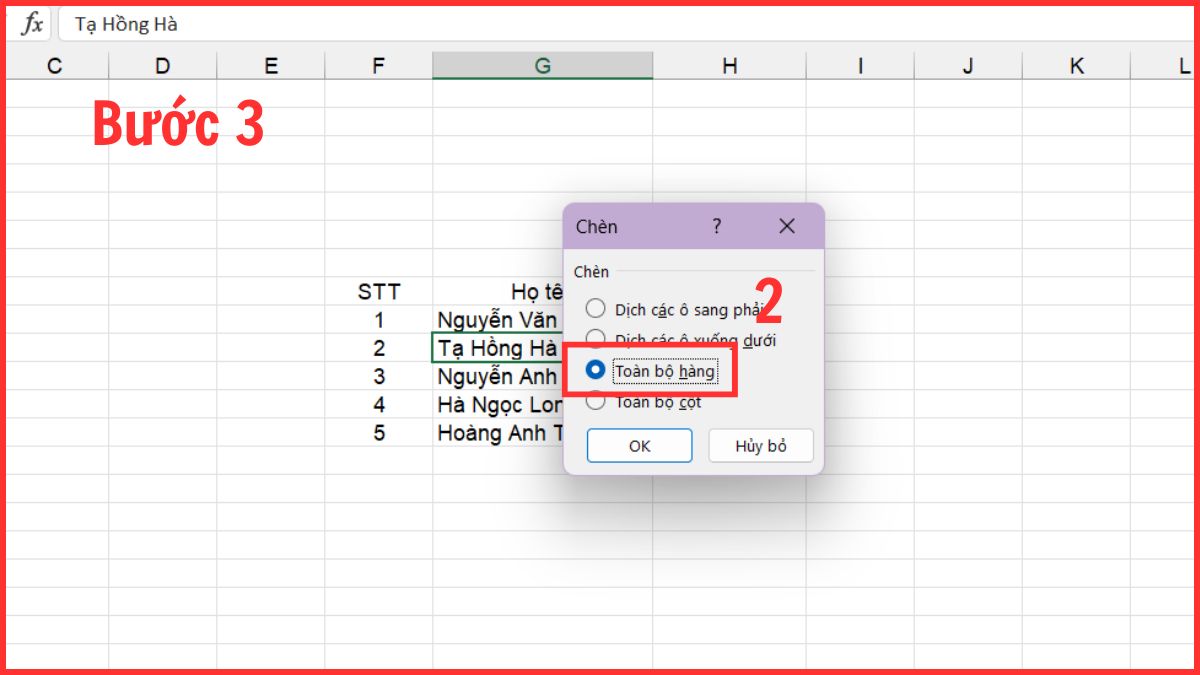The image size is (1200, 675).
Task: Select column F header
Action: (x=377, y=65)
